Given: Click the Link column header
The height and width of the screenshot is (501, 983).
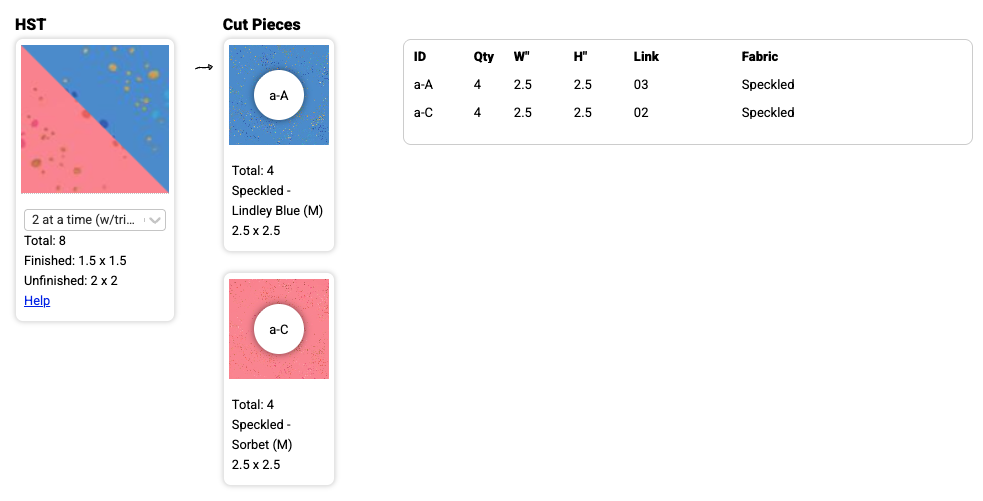Looking at the screenshot, I should (x=646, y=57).
